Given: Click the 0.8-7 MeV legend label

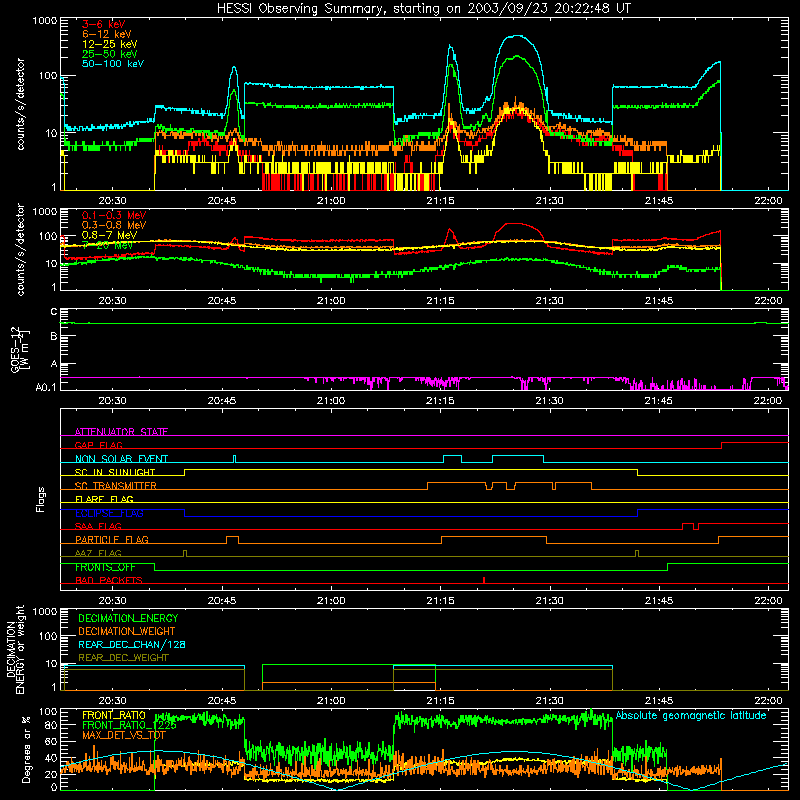Looking at the screenshot, I should click(x=109, y=235).
